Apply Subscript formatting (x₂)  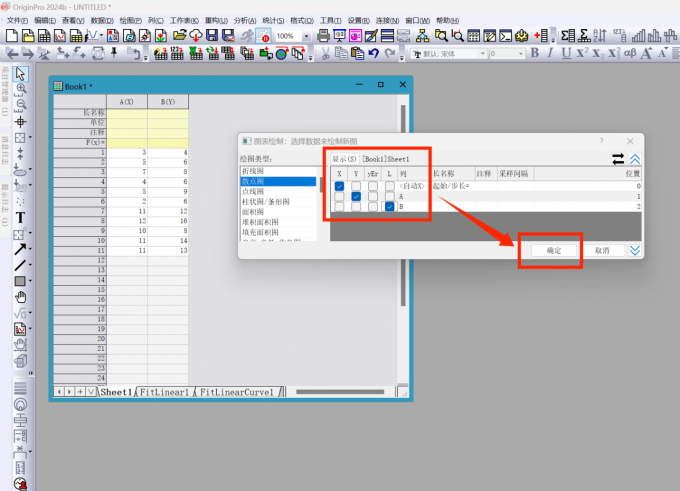tap(598, 53)
